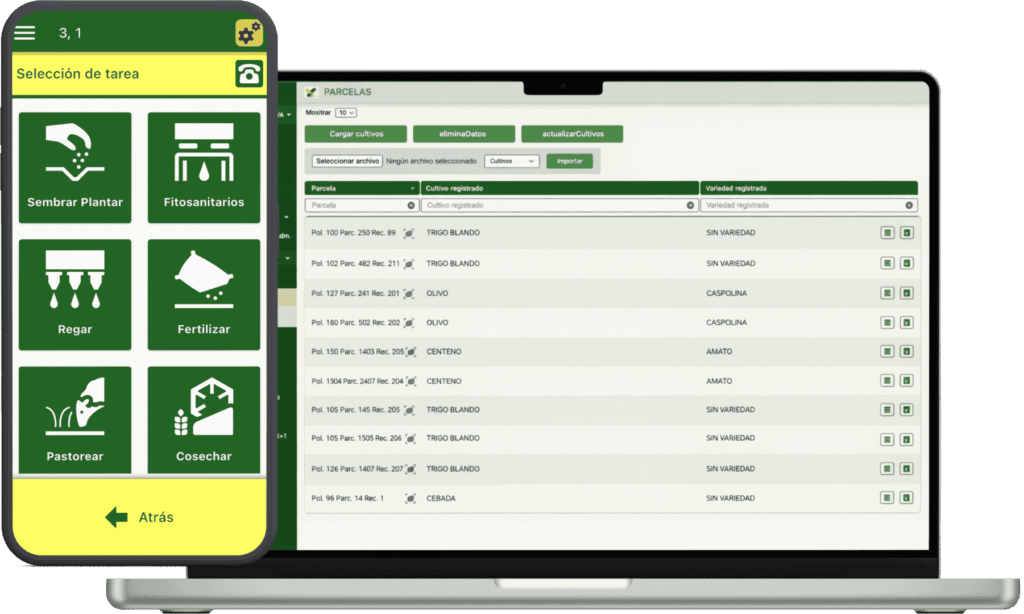Choose the Regar irrigation task

tap(75, 294)
